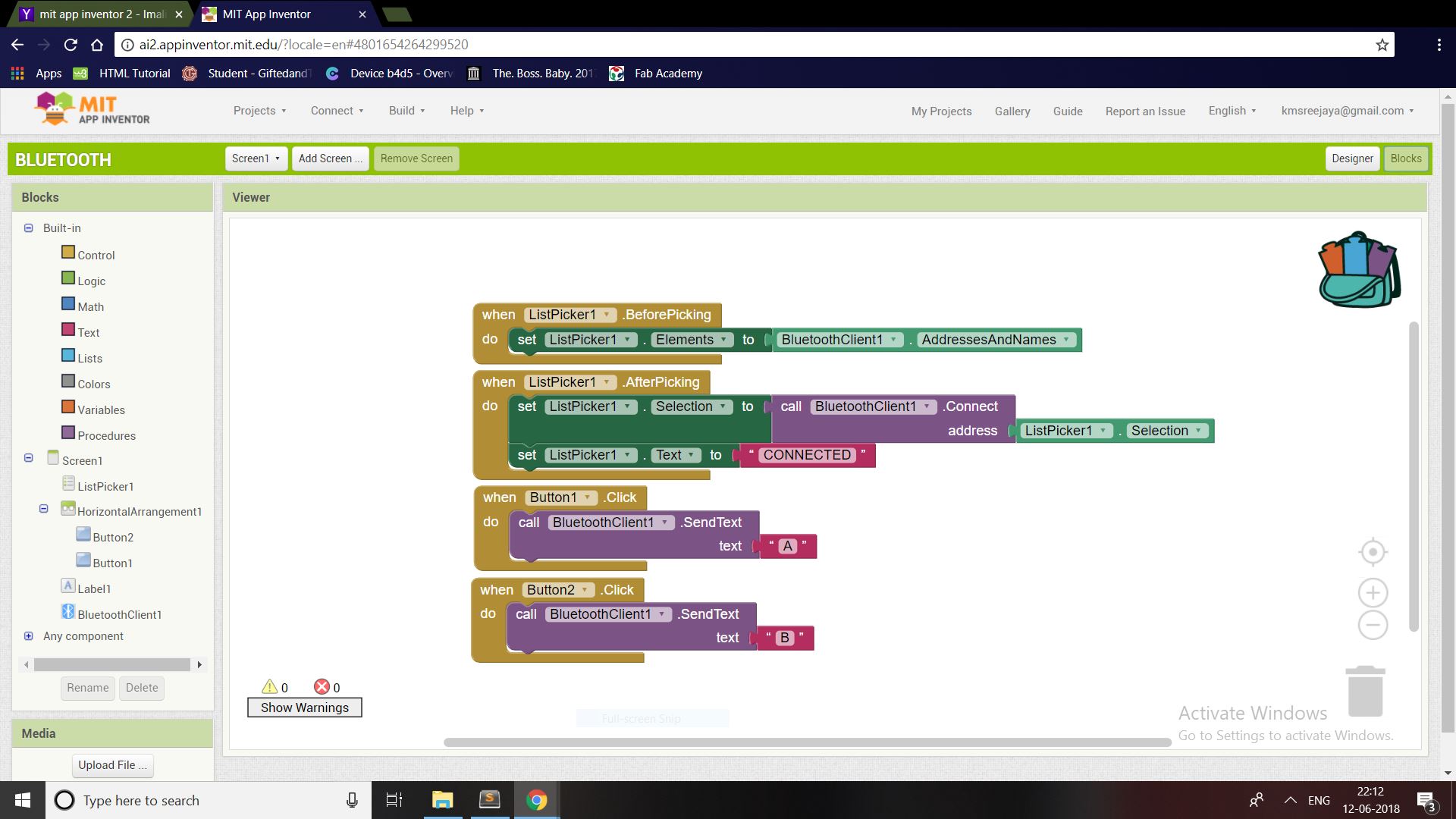Open the Help menu
The image size is (1456, 819).
pos(467,111)
